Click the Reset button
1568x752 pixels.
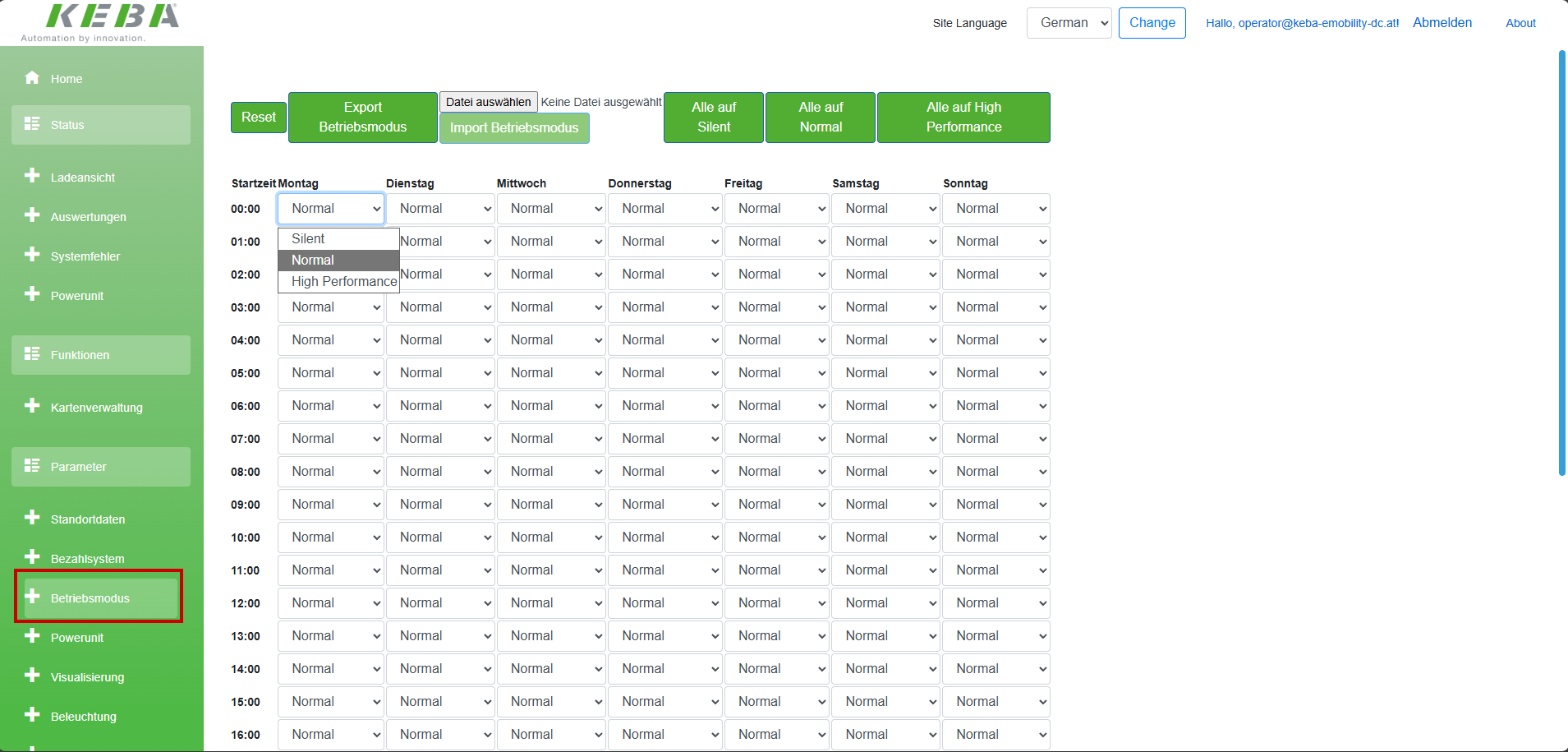[259, 118]
